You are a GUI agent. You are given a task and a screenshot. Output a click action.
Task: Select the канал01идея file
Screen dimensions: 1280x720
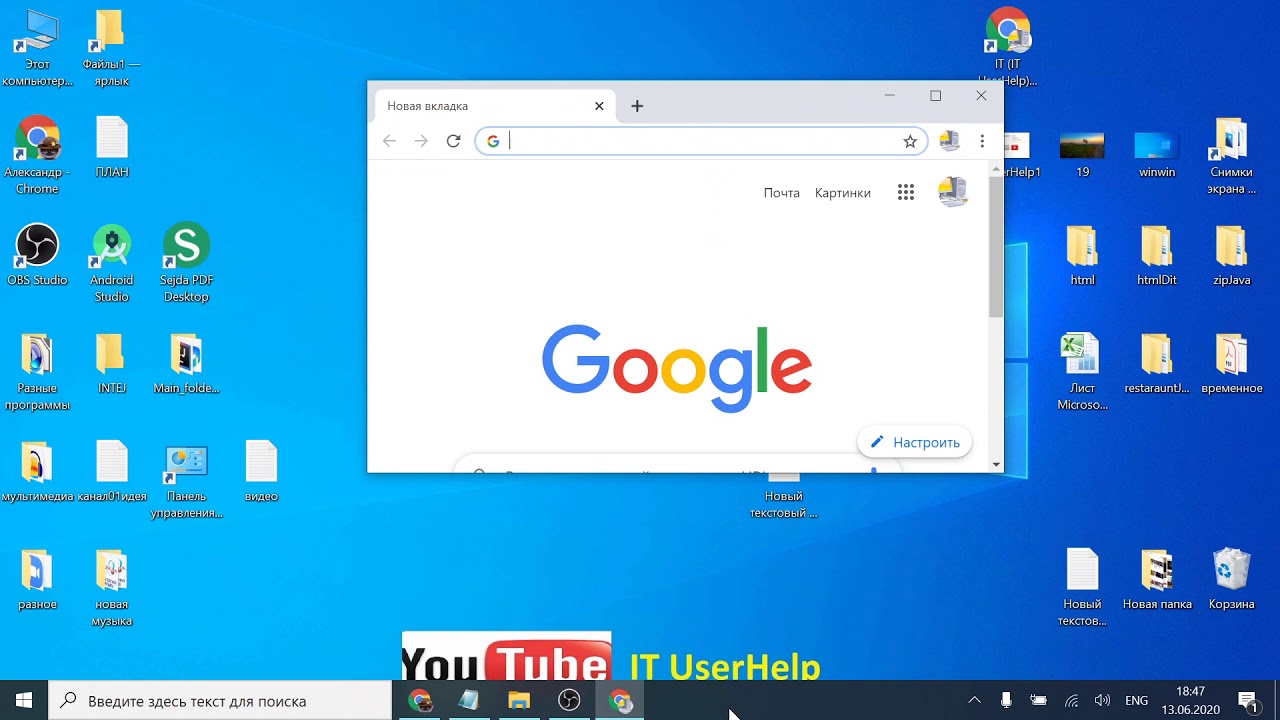coord(112,471)
